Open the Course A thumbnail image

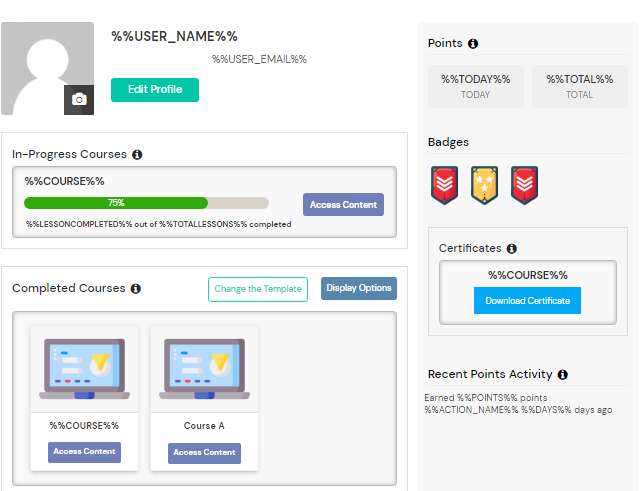(204, 369)
